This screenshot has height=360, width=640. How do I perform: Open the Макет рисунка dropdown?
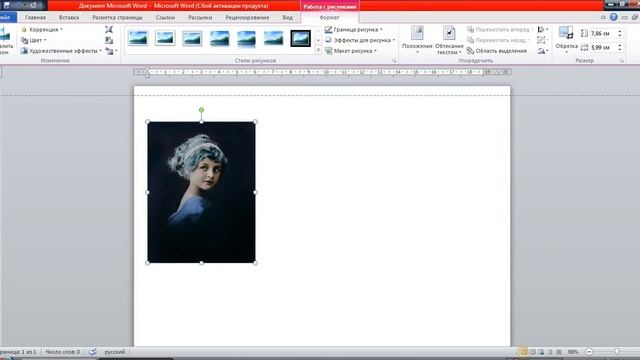point(351,51)
